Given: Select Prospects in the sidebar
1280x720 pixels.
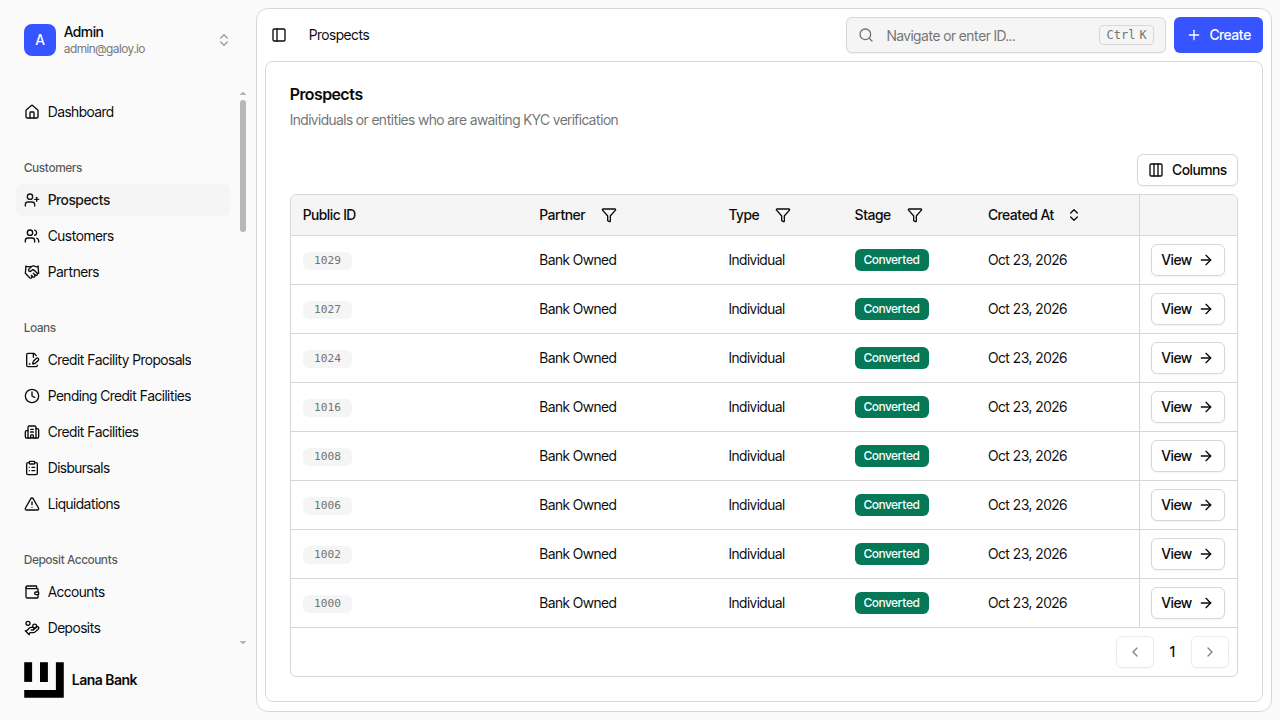Looking at the screenshot, I should click(124, 200).
